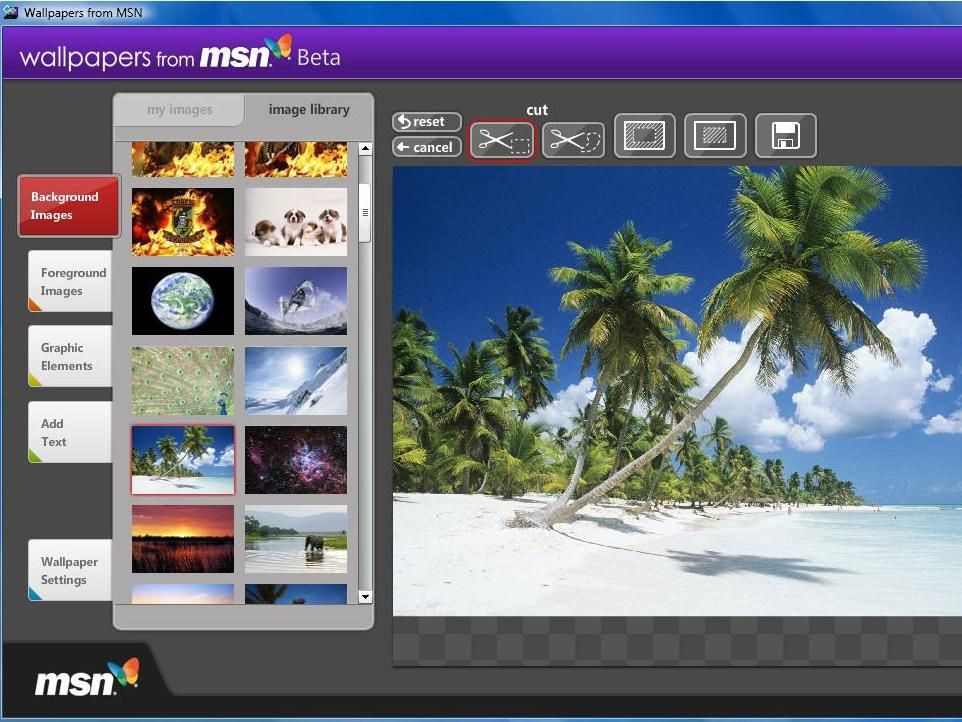
Task: Select the Earth image thumbnail
Action: (182, 300)
